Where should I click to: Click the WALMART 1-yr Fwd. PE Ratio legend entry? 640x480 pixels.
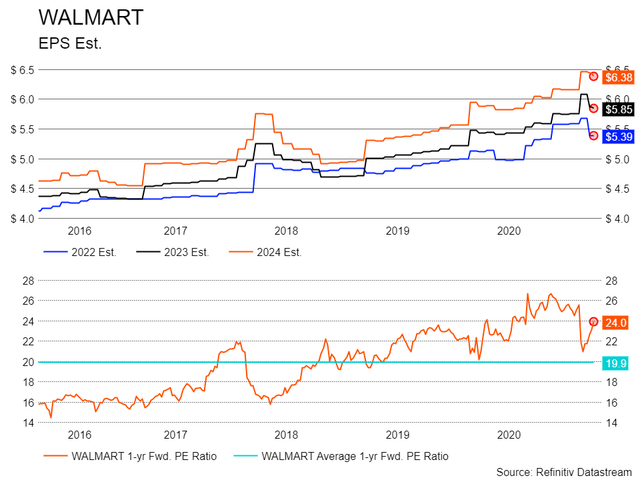(130, 456)
